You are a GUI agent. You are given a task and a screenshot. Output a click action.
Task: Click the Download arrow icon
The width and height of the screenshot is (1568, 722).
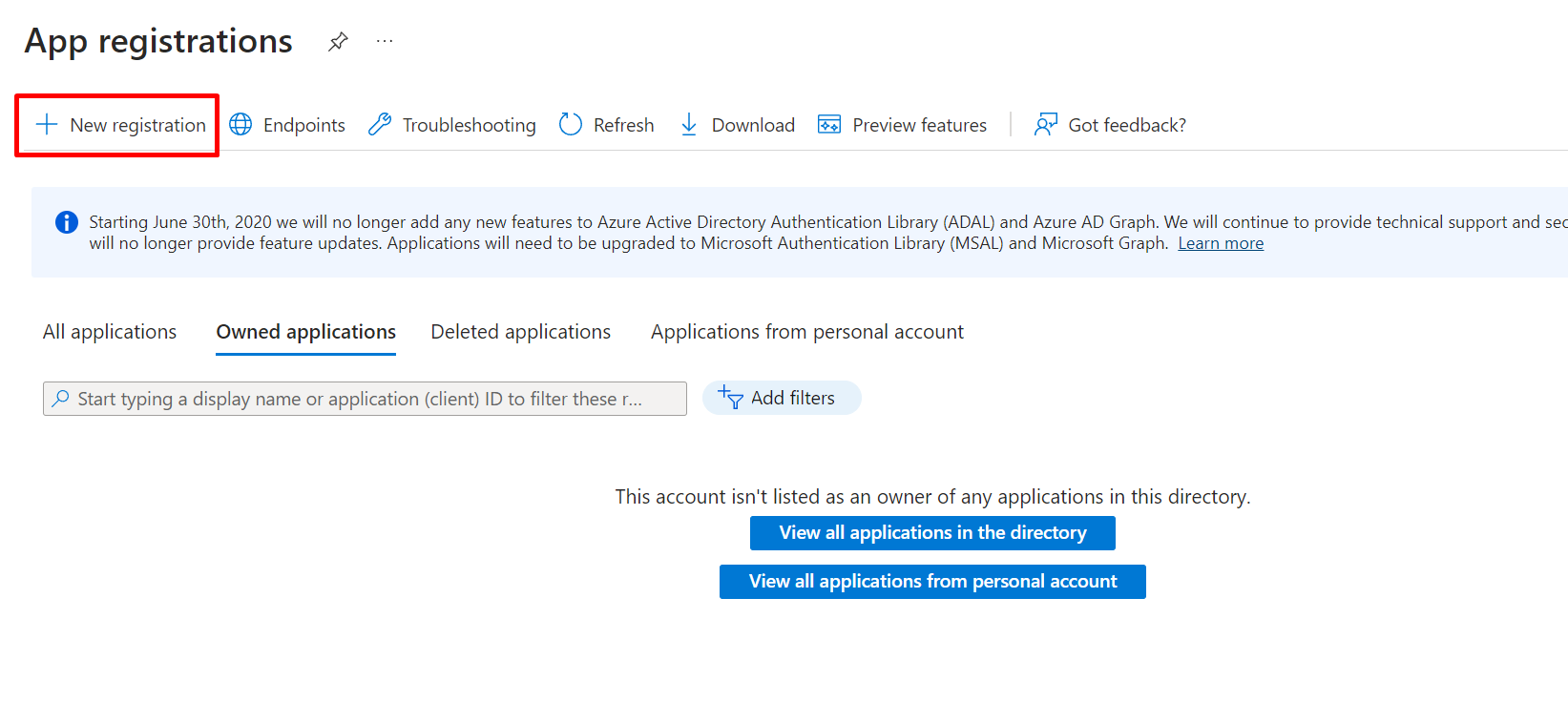[x=689, y=125]
